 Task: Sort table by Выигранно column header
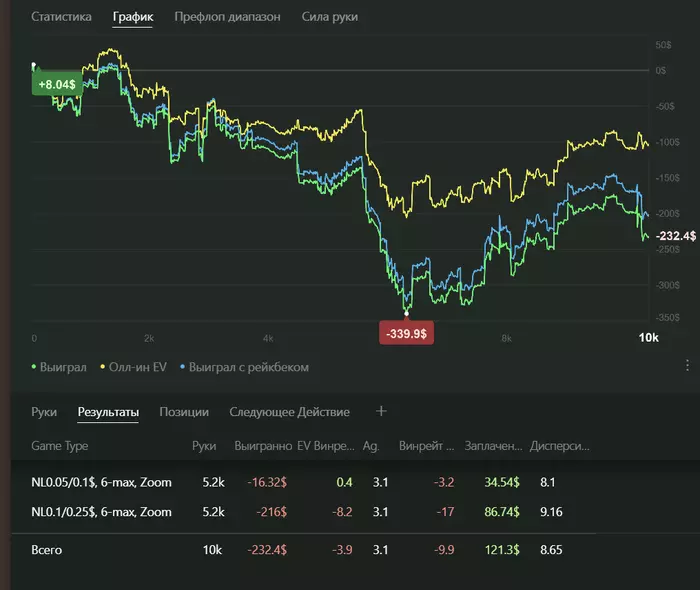(263, 446)
